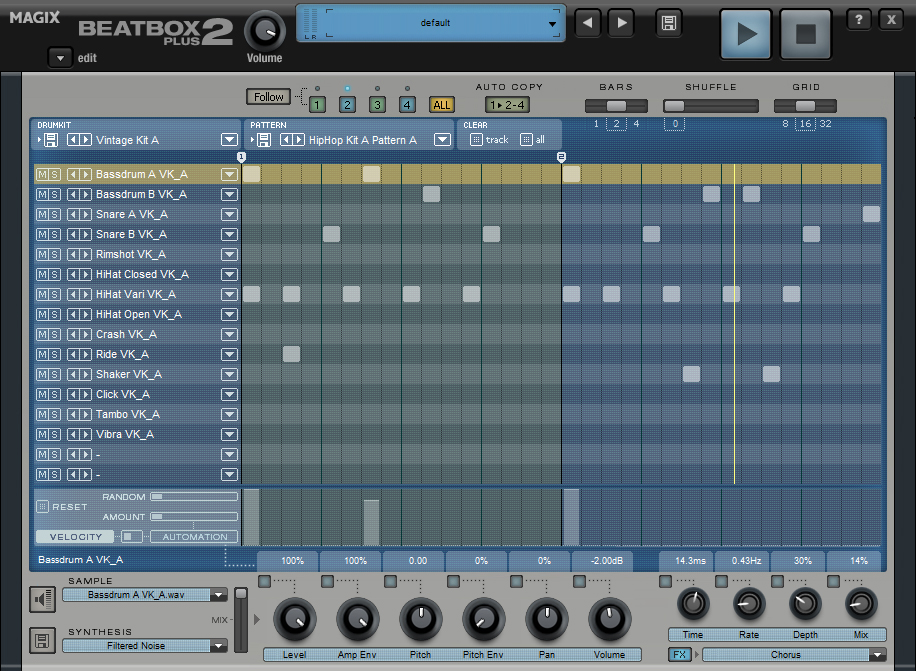Switch to the VELOCITY tab
This screenshot has height=671, width=916.
click(76, 537)
